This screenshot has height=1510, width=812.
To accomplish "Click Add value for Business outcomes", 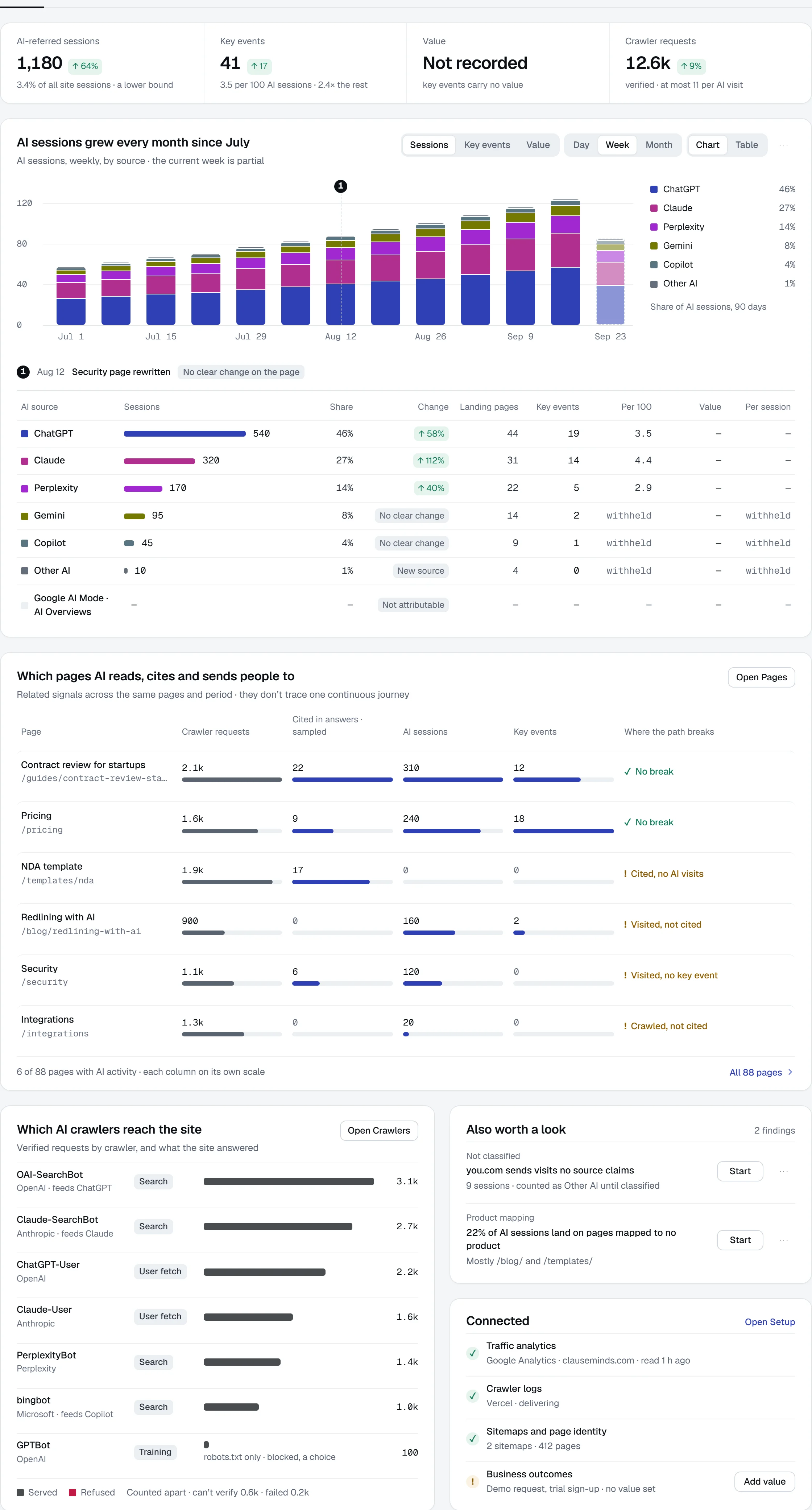I will point(764,1481).
